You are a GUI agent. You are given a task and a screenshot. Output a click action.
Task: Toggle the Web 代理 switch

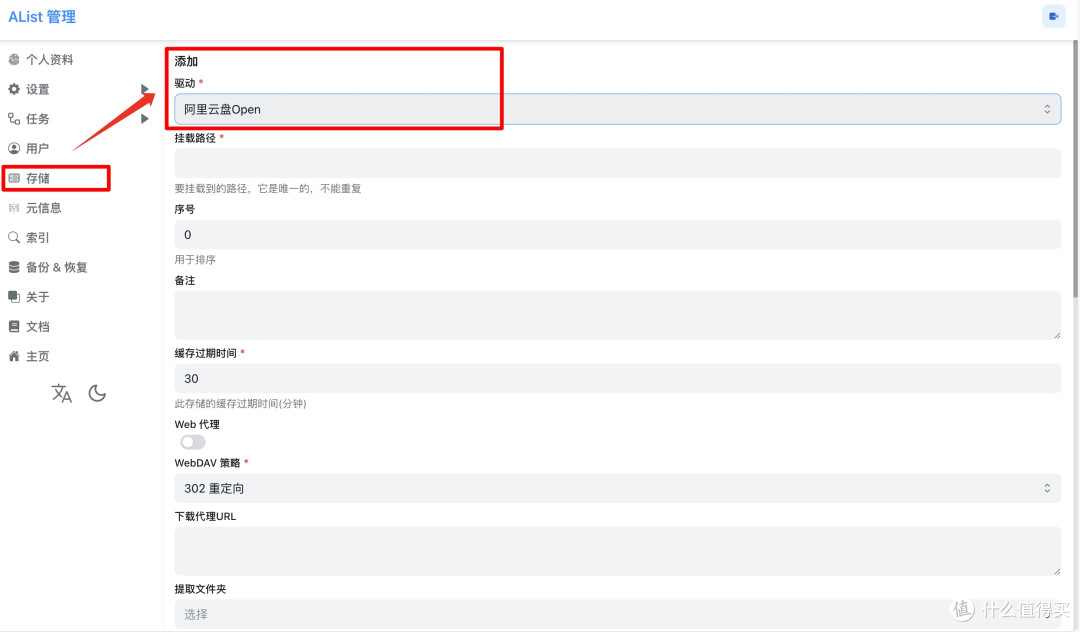193,442
